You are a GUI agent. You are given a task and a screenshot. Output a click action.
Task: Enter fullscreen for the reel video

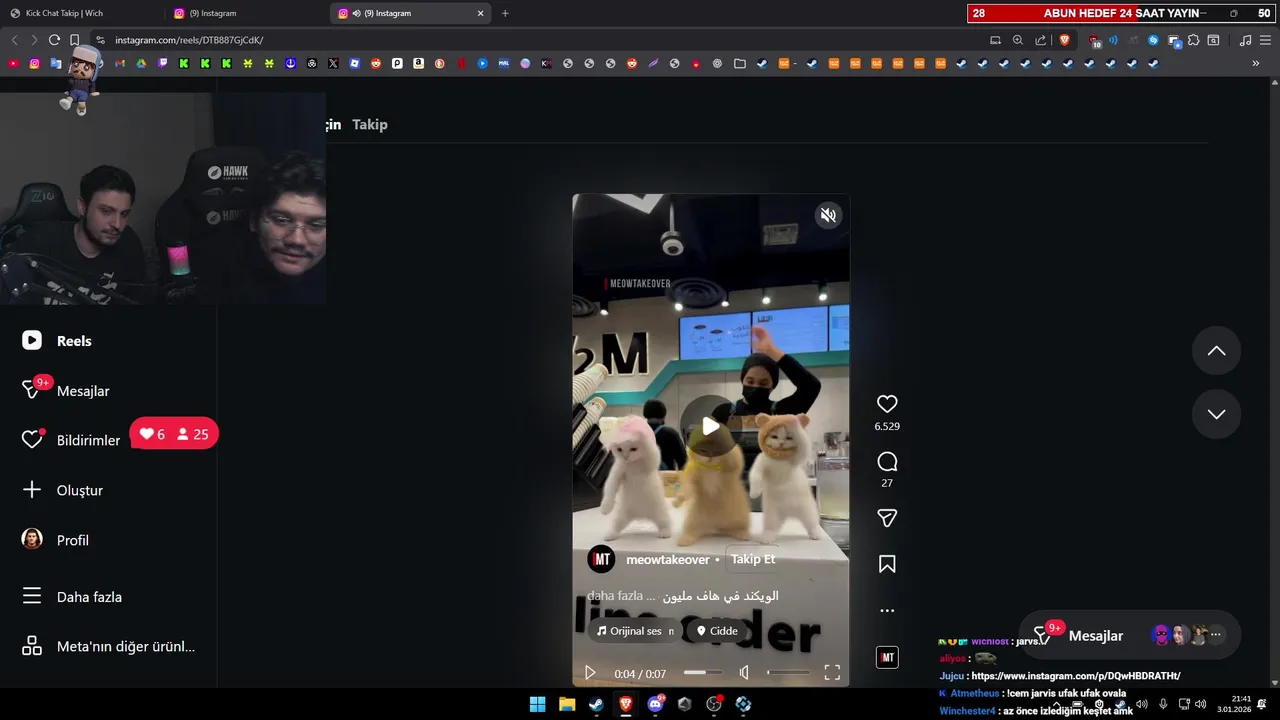[x=832, y=673]
